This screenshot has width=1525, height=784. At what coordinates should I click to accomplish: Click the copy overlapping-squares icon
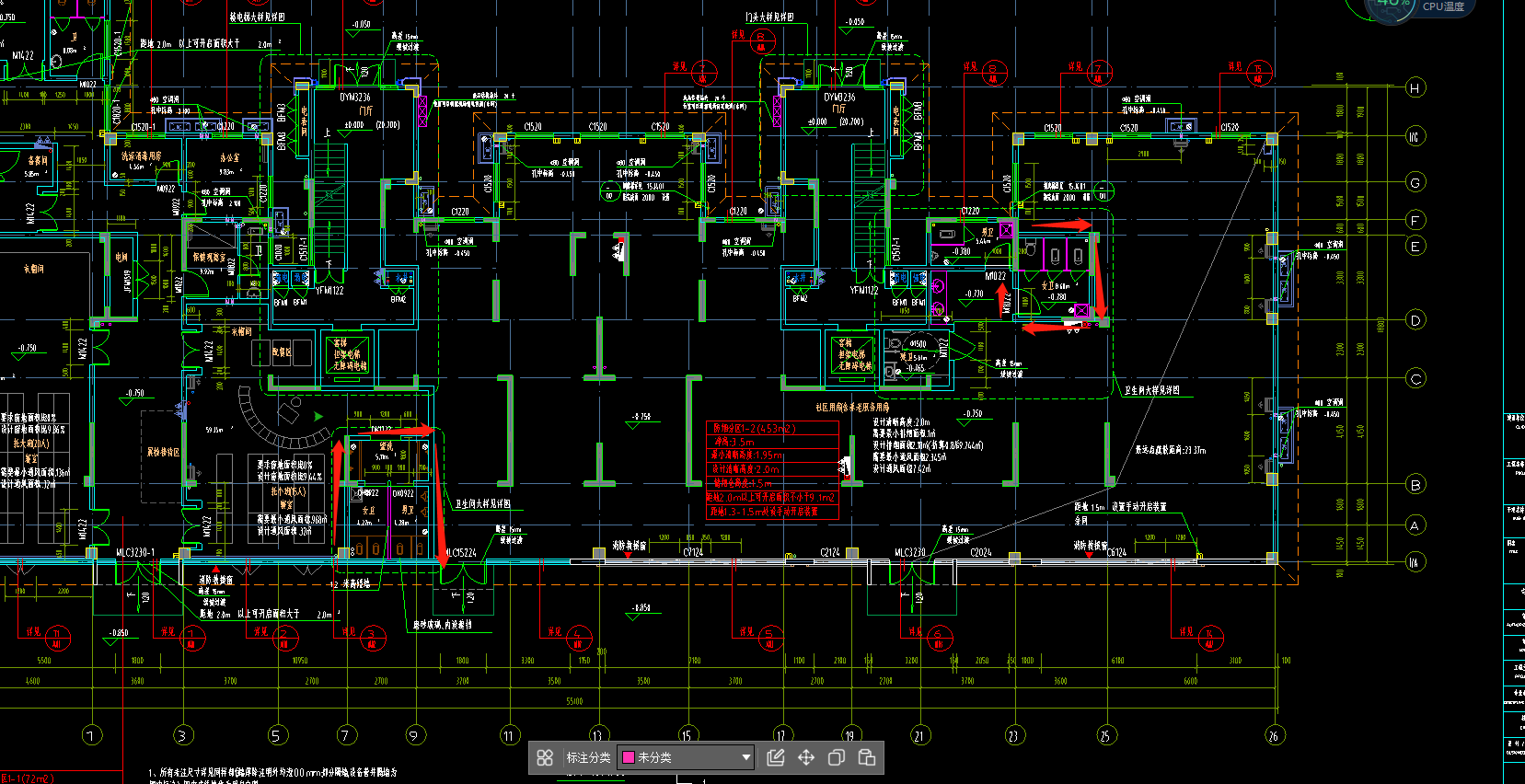(x=836, y=757)
